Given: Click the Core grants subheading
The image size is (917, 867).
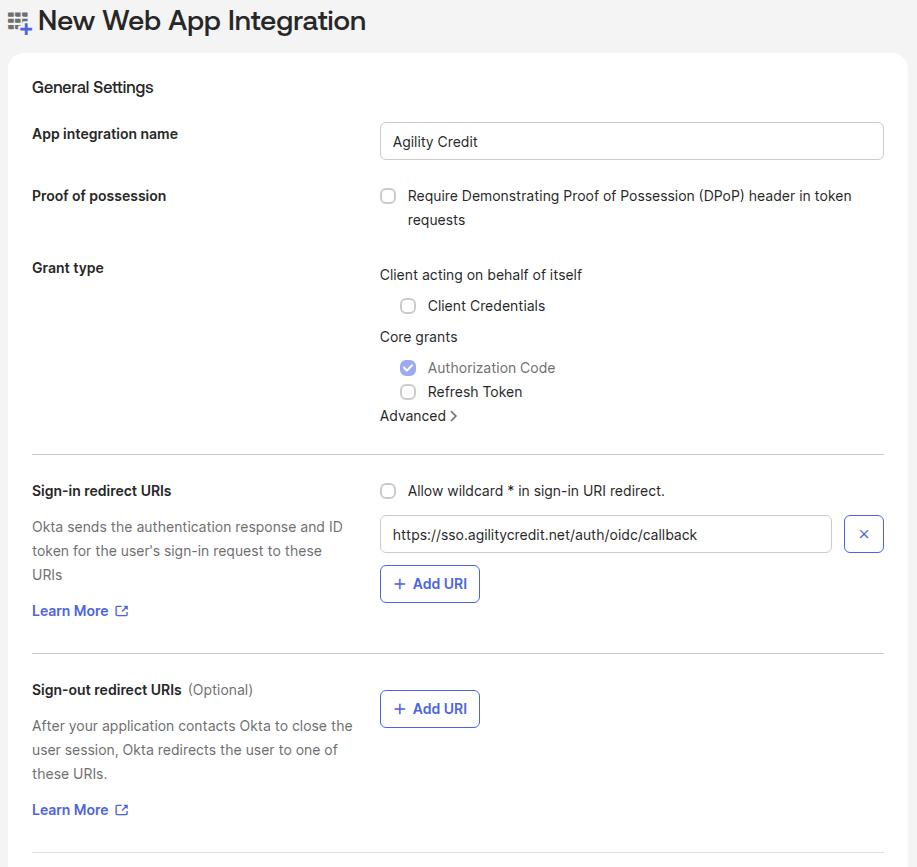Looking at the screenshot, I should [x=418, y=337].
